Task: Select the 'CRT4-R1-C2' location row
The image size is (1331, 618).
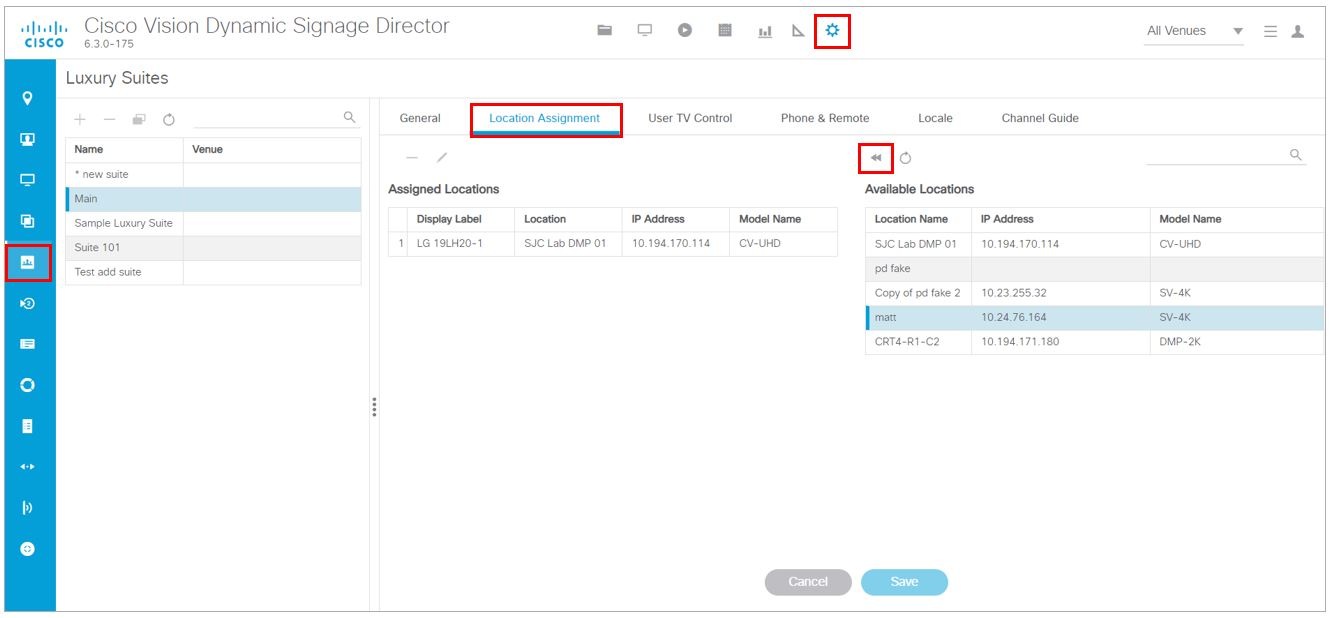Action: click(1094, 342)
